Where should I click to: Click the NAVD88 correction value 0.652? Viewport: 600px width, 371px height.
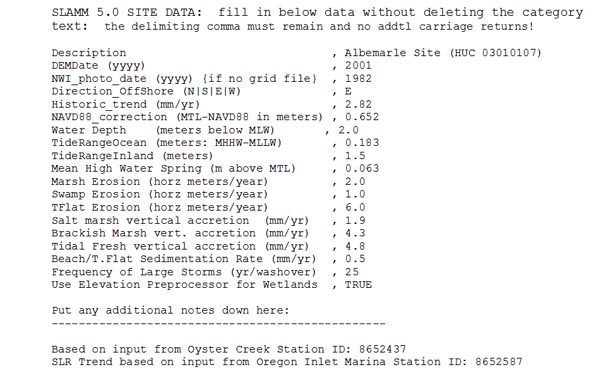[x=362, y=117]
